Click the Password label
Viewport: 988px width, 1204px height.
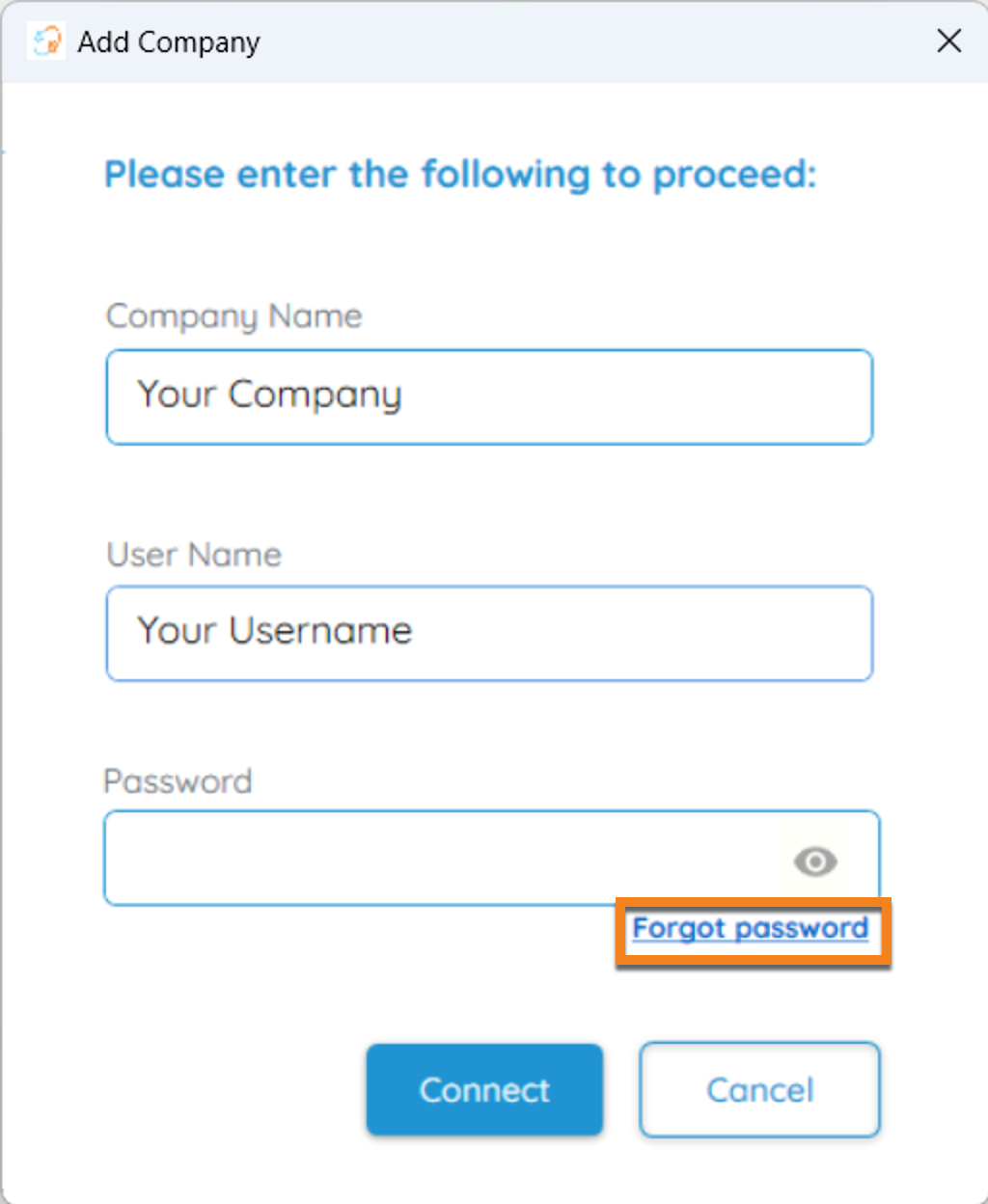point(178,780)
